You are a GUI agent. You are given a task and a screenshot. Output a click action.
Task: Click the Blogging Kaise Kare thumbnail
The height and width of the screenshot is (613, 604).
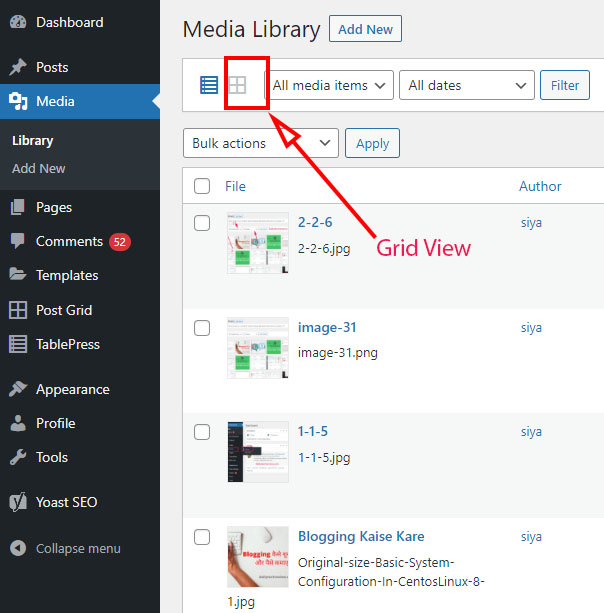tap(258, 557)
